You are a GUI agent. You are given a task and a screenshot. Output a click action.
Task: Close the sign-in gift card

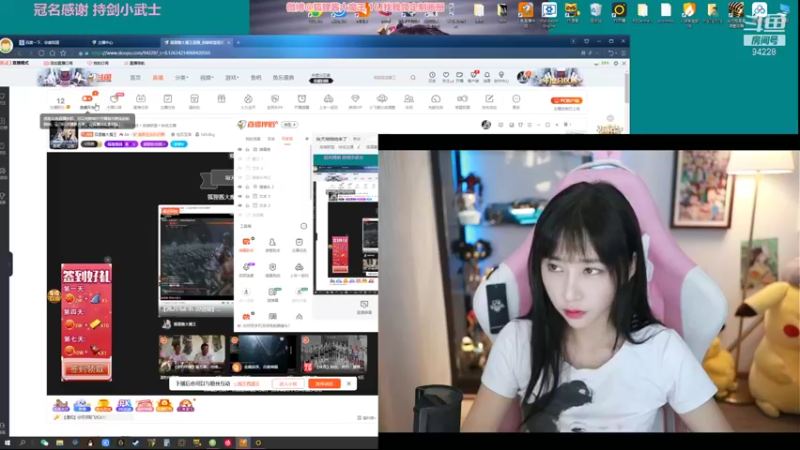pyautogui.click(x=107, y=260)
